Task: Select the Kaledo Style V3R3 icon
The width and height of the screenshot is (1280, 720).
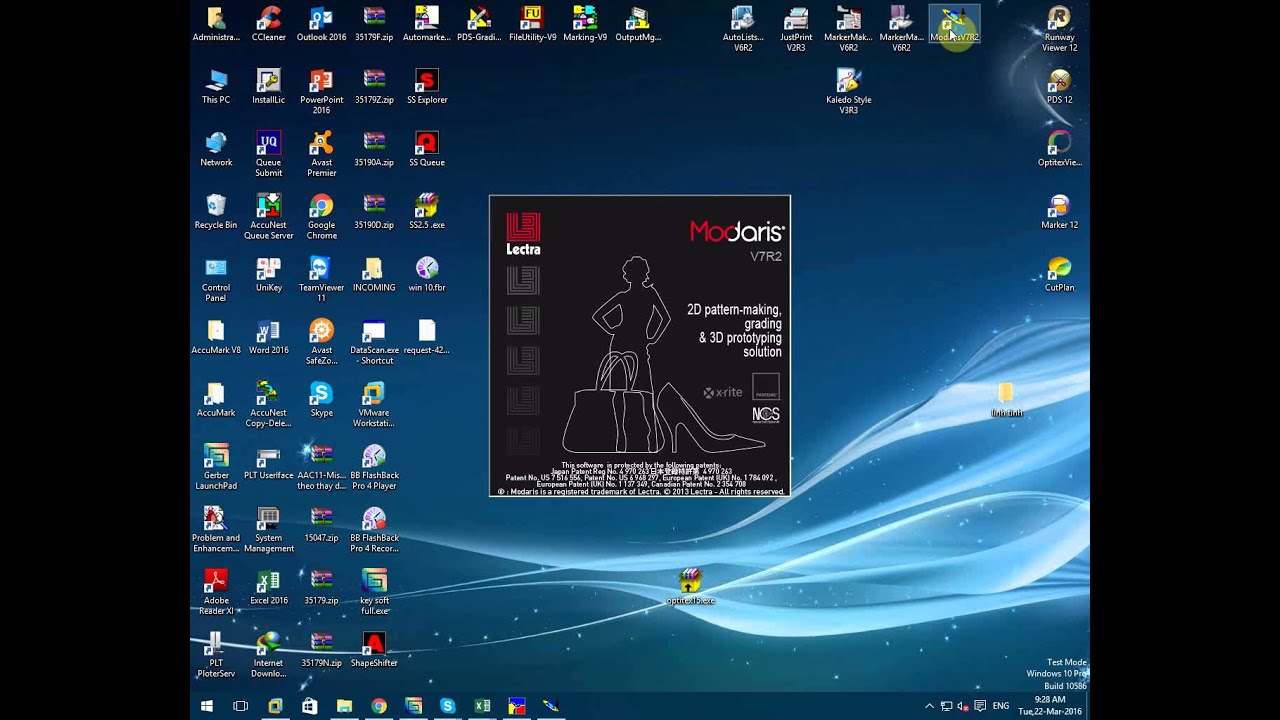Action: 848,91
